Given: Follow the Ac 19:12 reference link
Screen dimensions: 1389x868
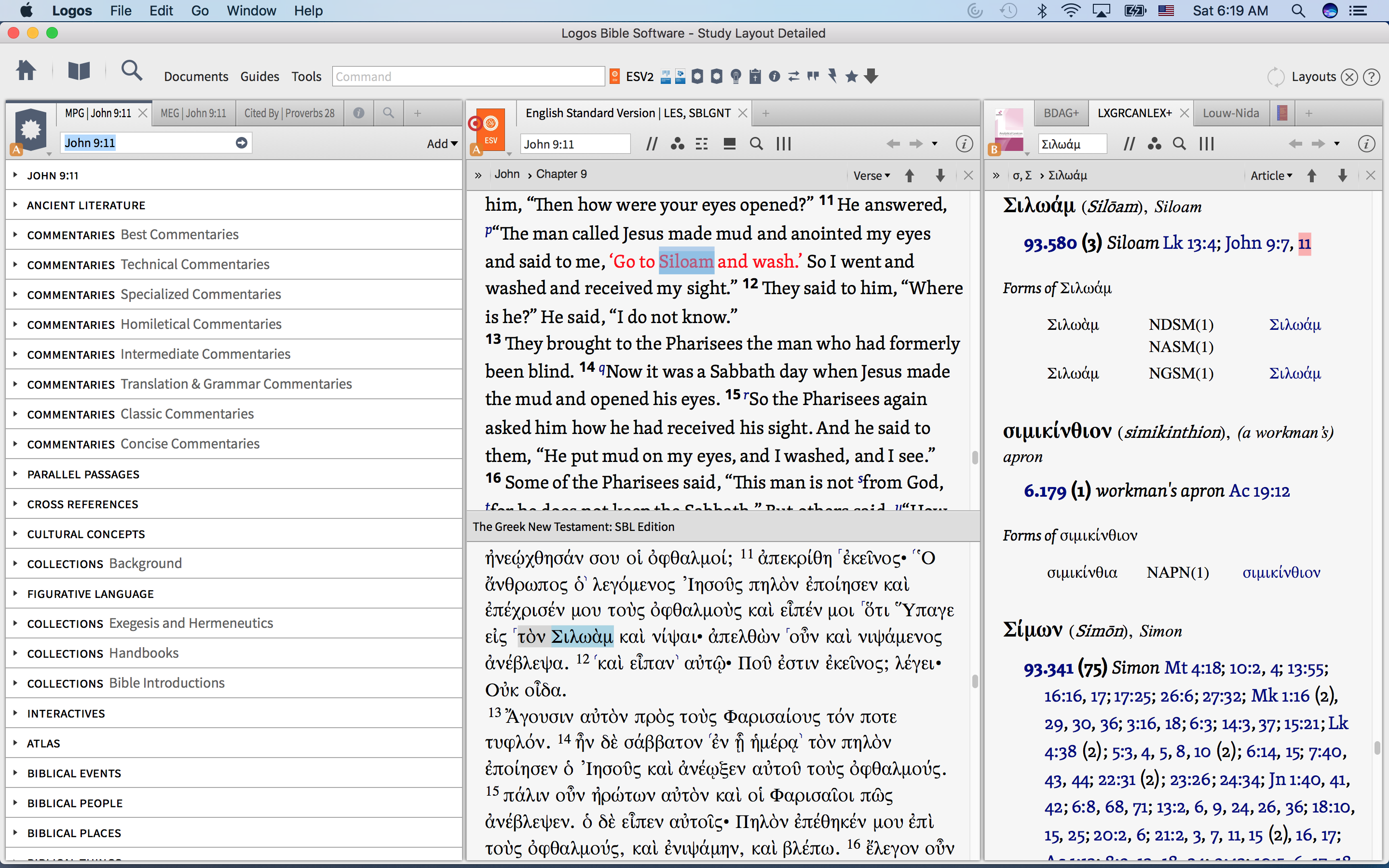Looking at the screenshot, I should [x=1259, y=491].
